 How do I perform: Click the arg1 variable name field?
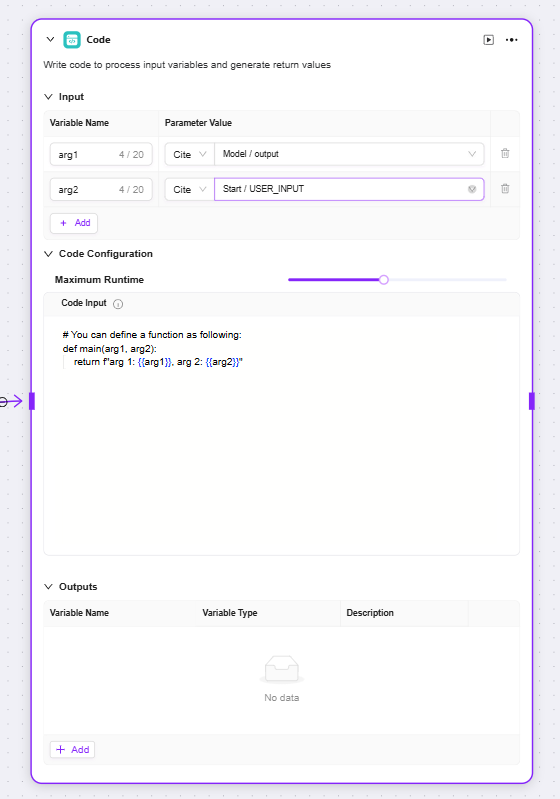(x=101, y=154)
